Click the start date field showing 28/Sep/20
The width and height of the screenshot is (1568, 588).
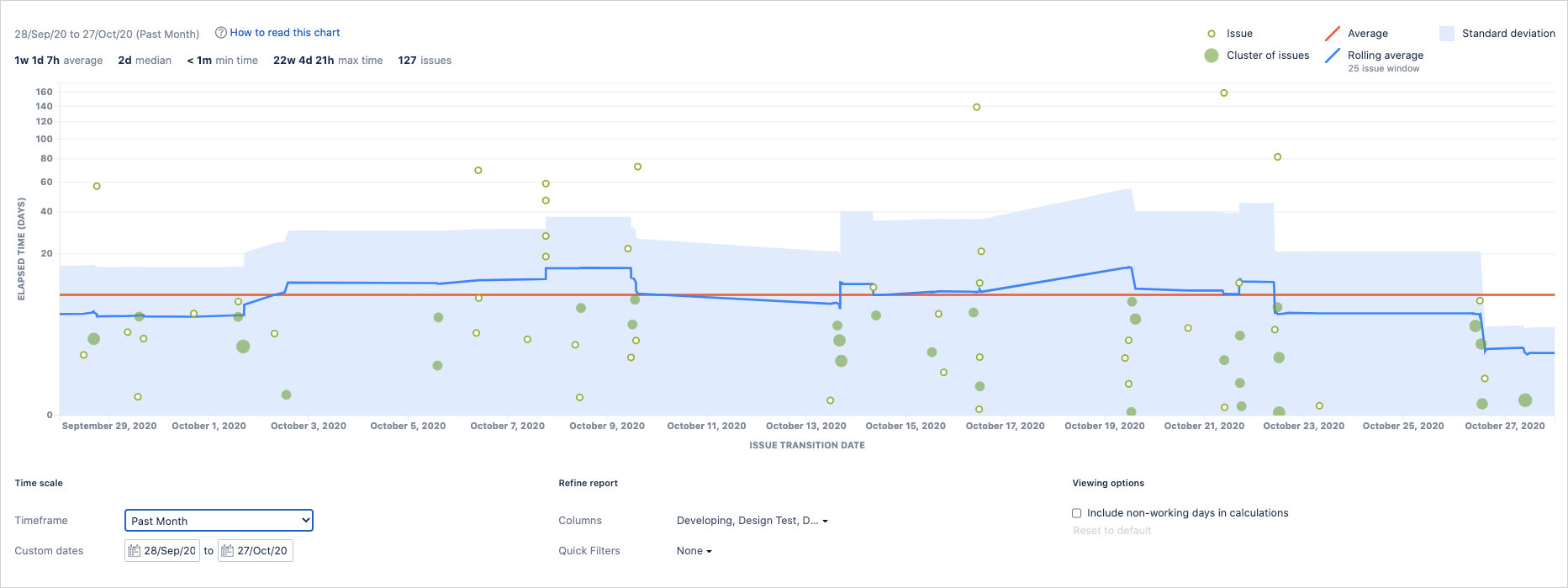(x=168, y=550)
